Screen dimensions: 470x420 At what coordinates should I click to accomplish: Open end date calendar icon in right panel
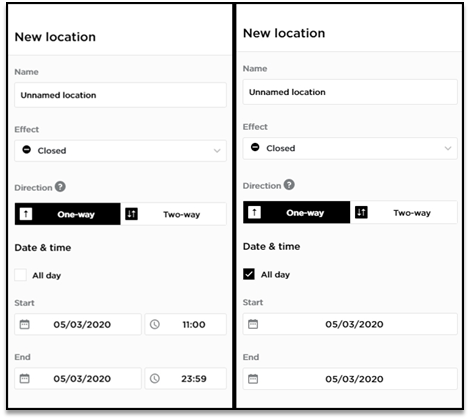pos(253,379)
